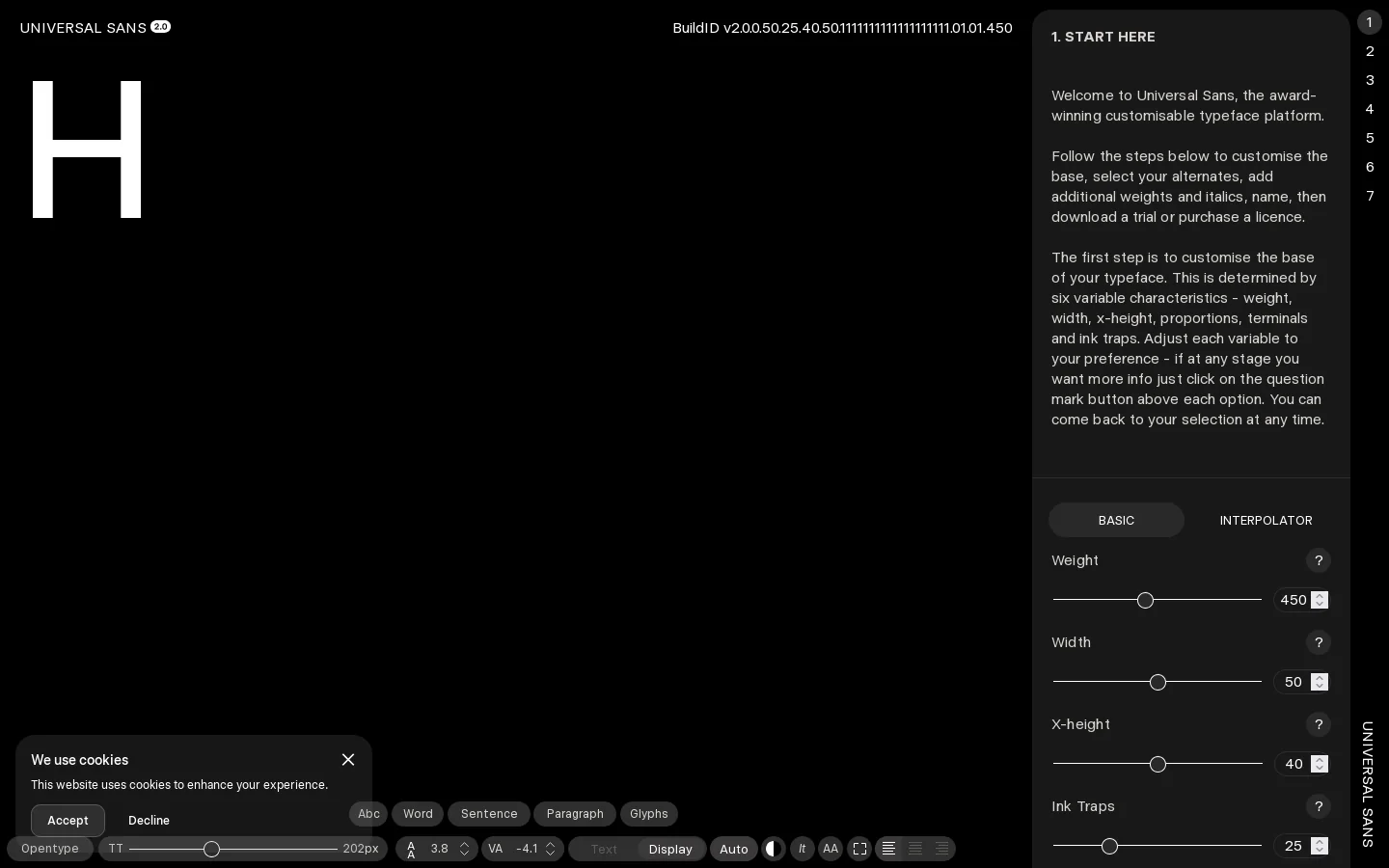Viewport: 1389px width, 868px height.
Task: Align text right in the bottom toolbar
Action: pos(942,849)
